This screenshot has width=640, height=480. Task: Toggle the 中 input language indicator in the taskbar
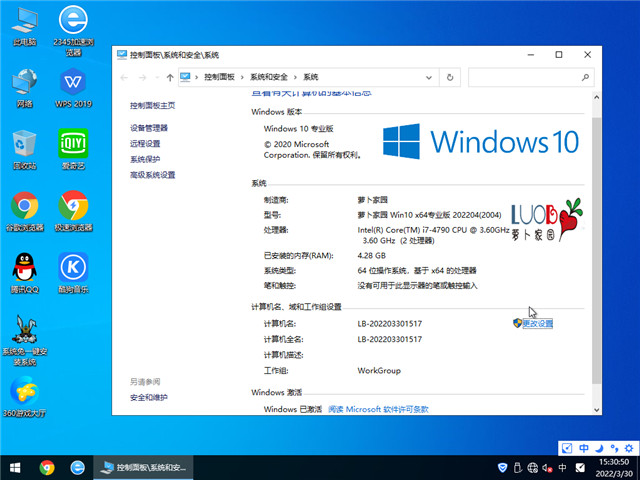(562, 468)
